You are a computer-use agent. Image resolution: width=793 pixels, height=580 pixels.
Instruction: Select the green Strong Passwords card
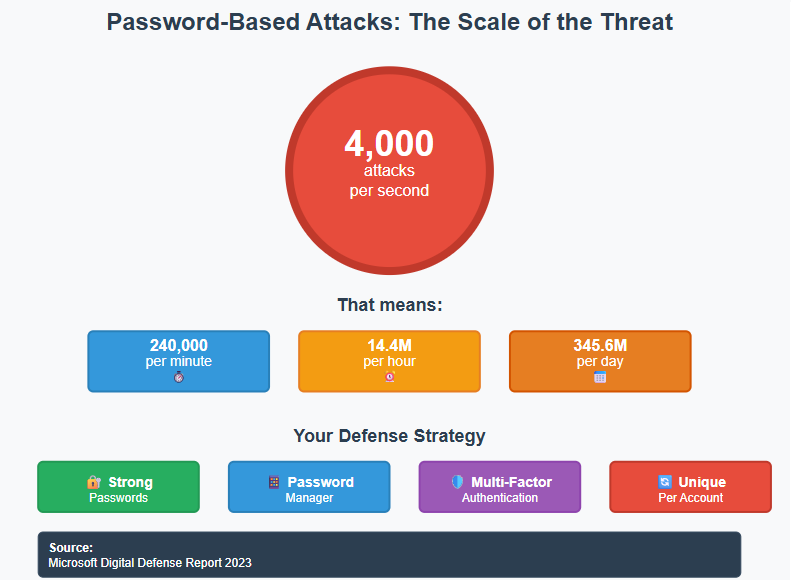(118, 487)
